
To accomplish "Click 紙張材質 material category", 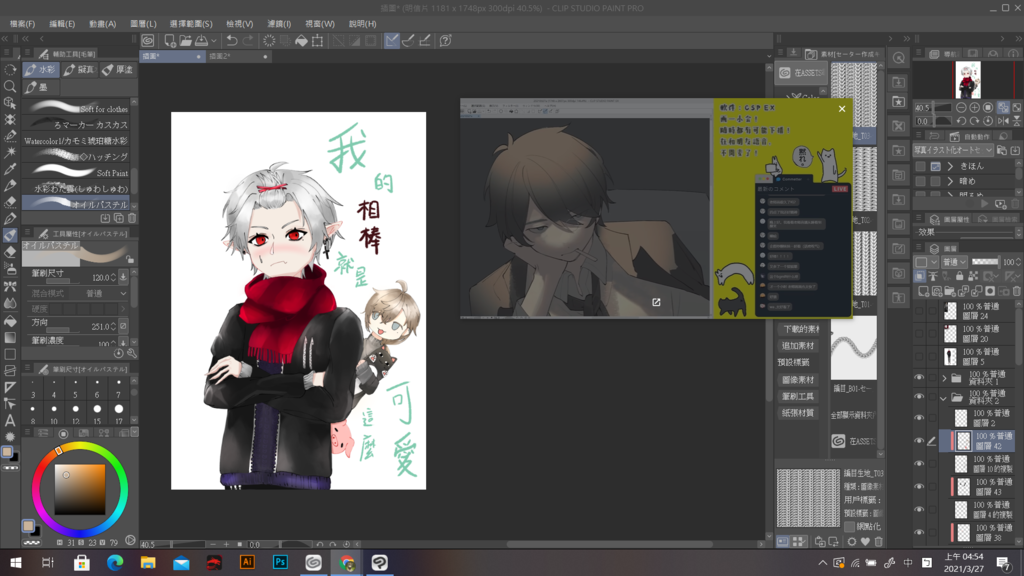I will point(798,413).
